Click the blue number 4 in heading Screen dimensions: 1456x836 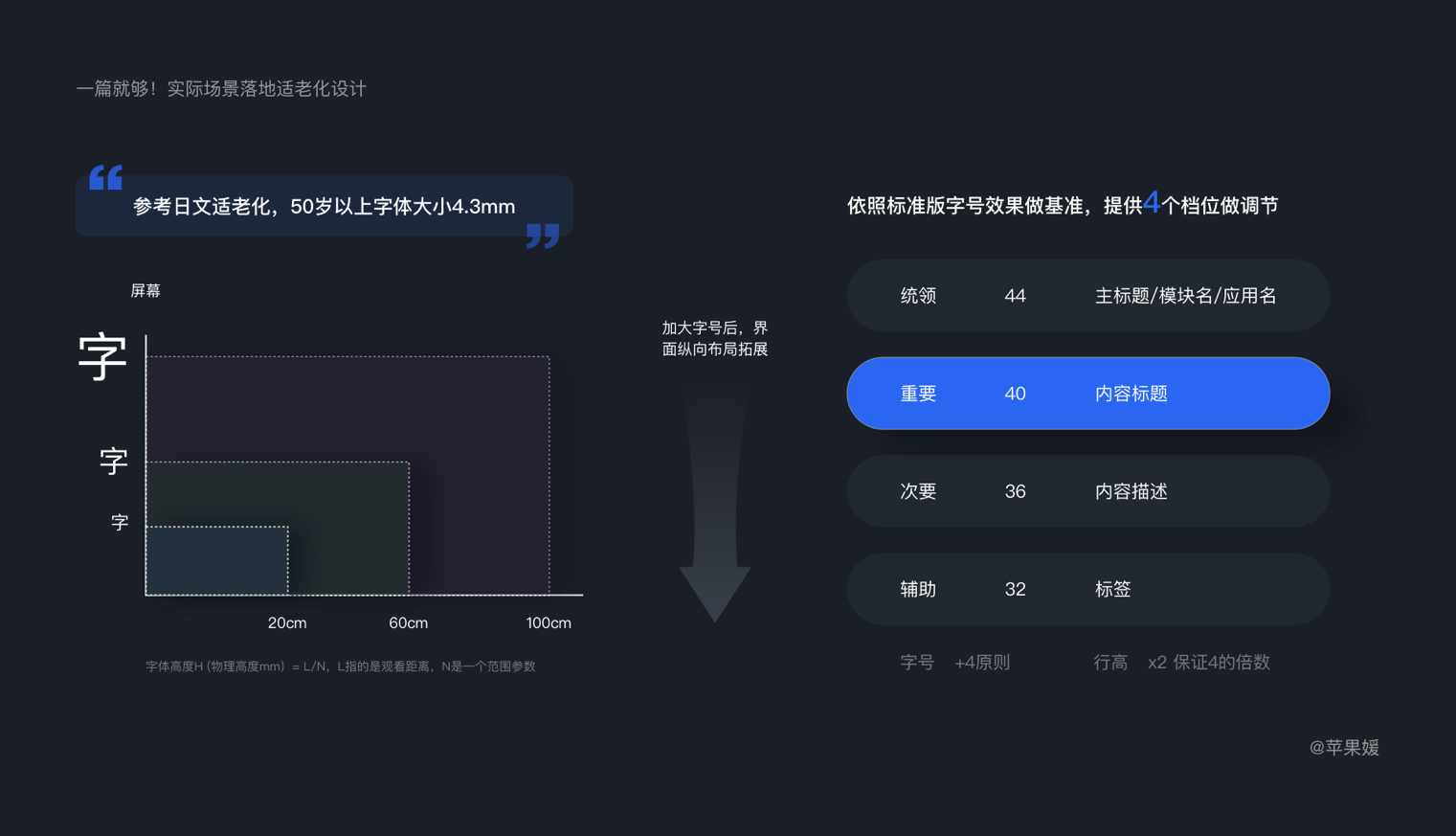(x=1152, y=202)
